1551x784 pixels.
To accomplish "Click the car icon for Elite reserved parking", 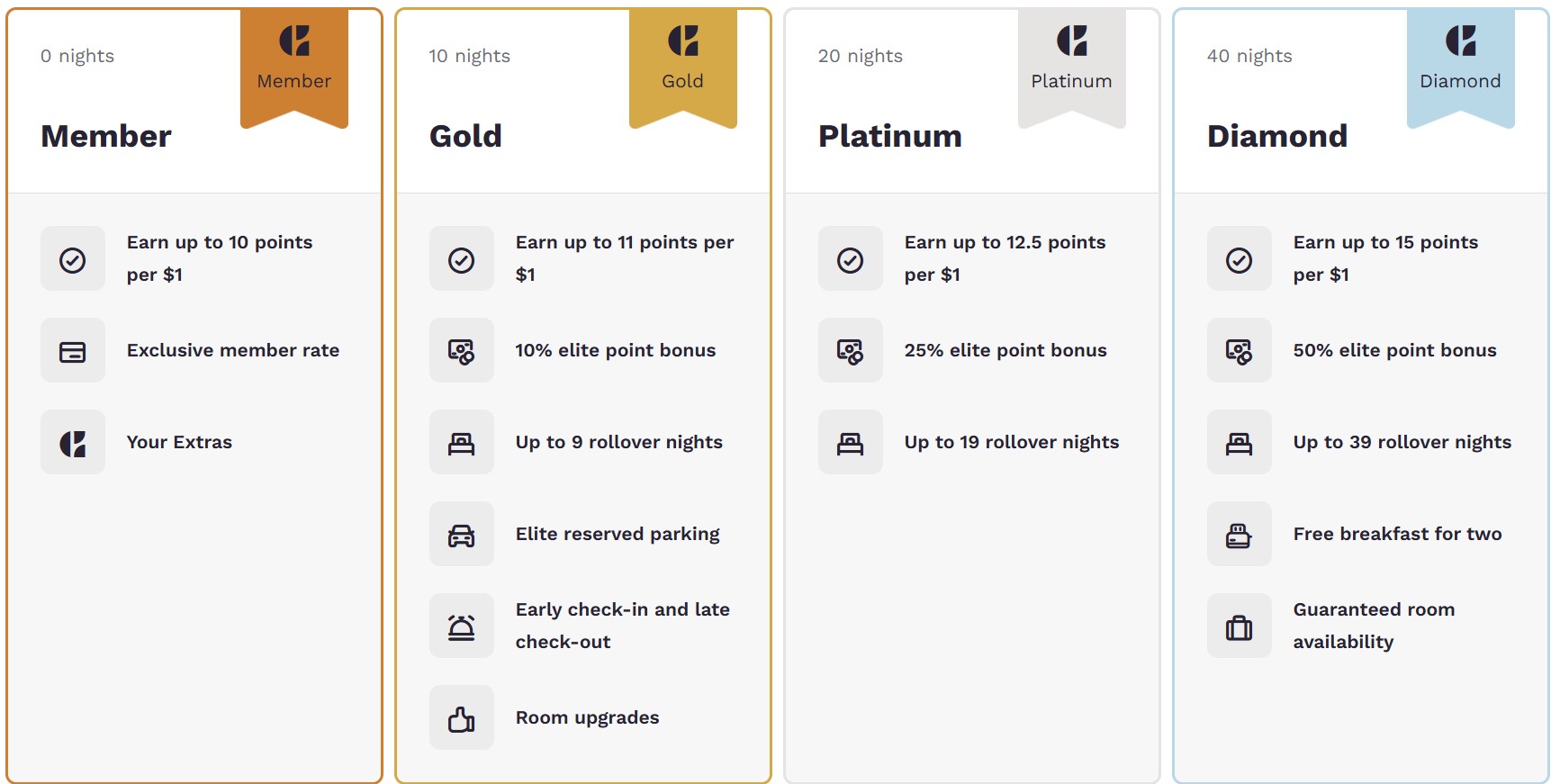I will (x=461, y=534).
